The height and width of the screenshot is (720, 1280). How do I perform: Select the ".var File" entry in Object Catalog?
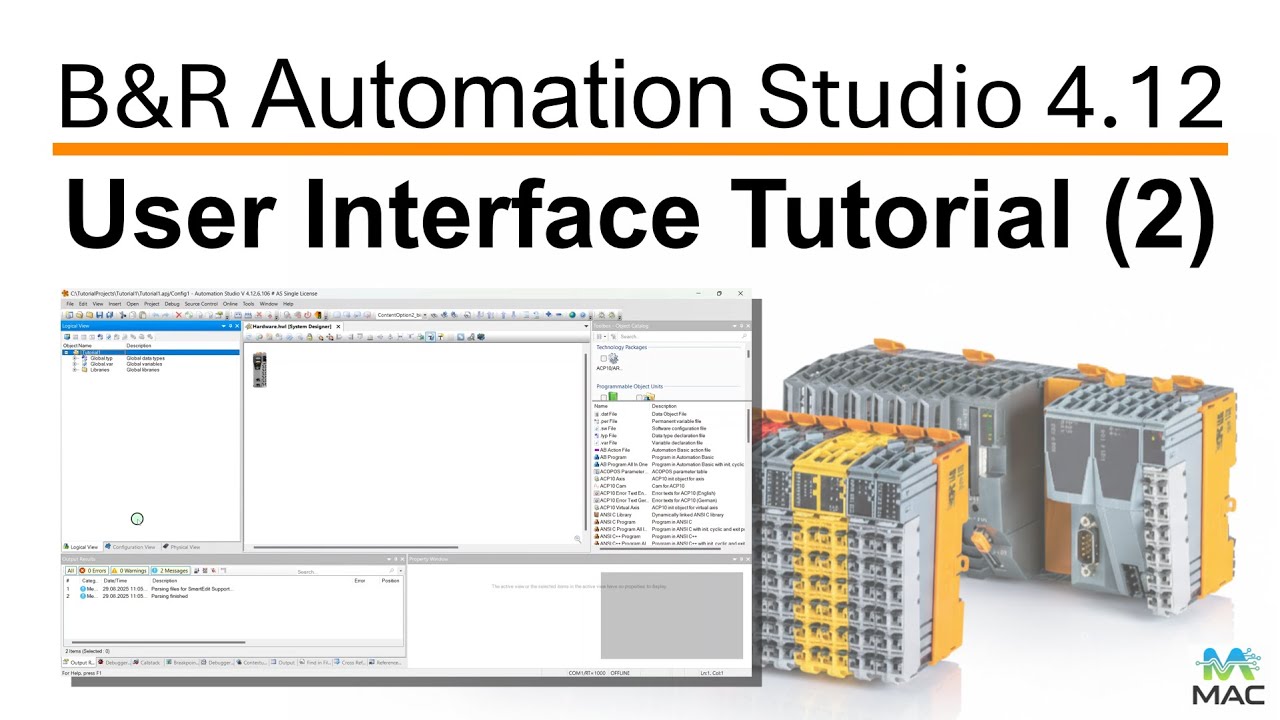608,443
